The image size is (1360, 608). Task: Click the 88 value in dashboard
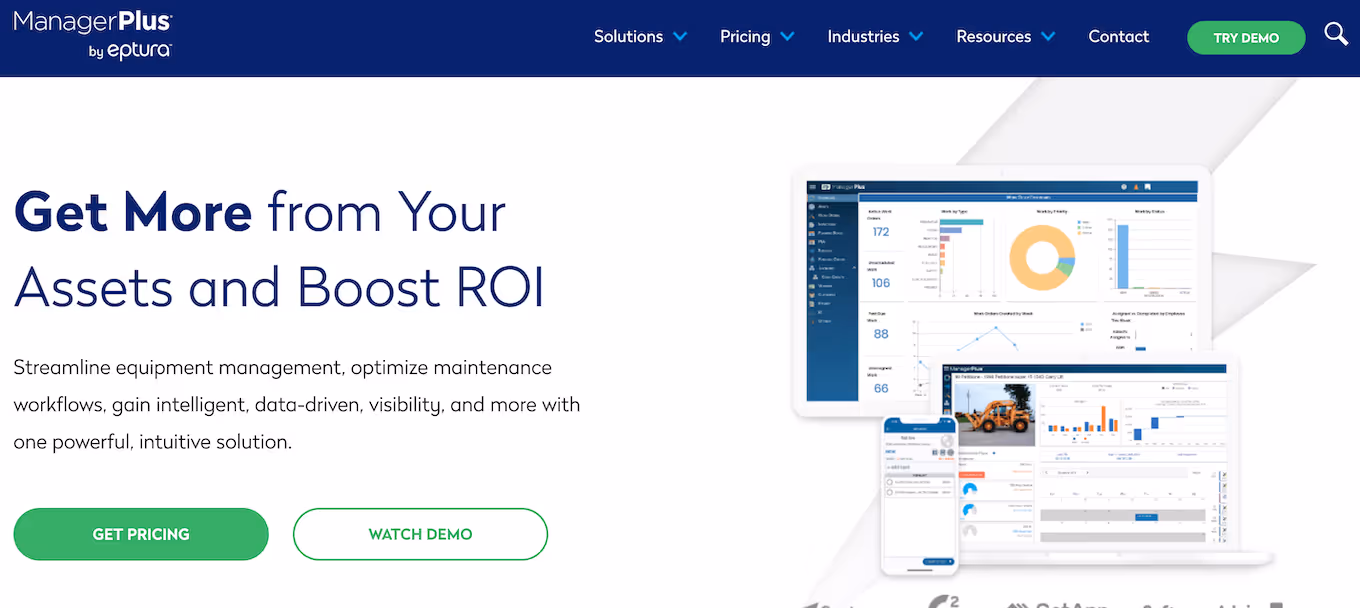coord(881,334)
